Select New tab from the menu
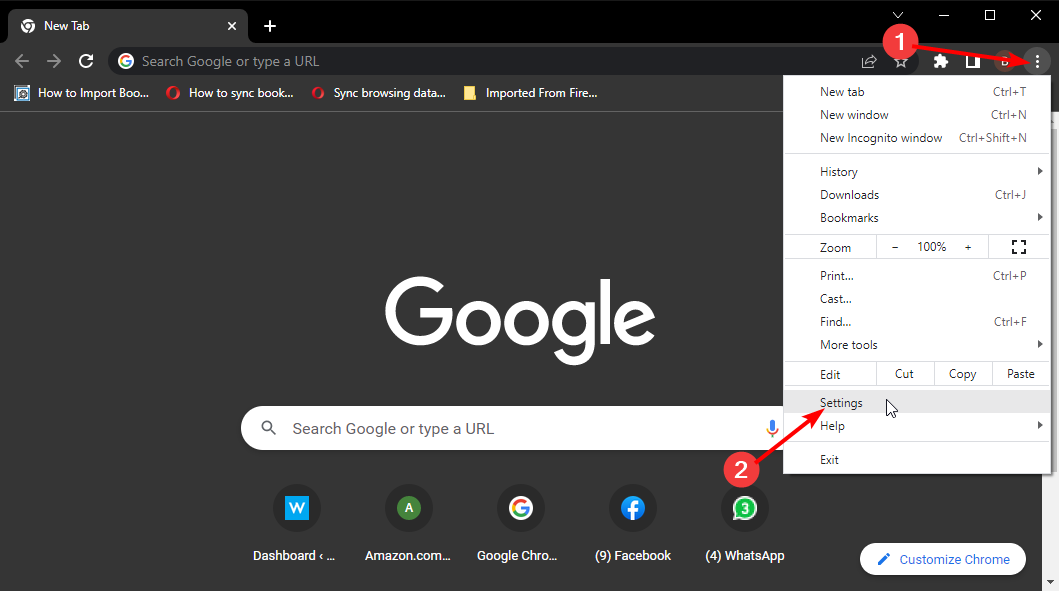 coord(917,92)
